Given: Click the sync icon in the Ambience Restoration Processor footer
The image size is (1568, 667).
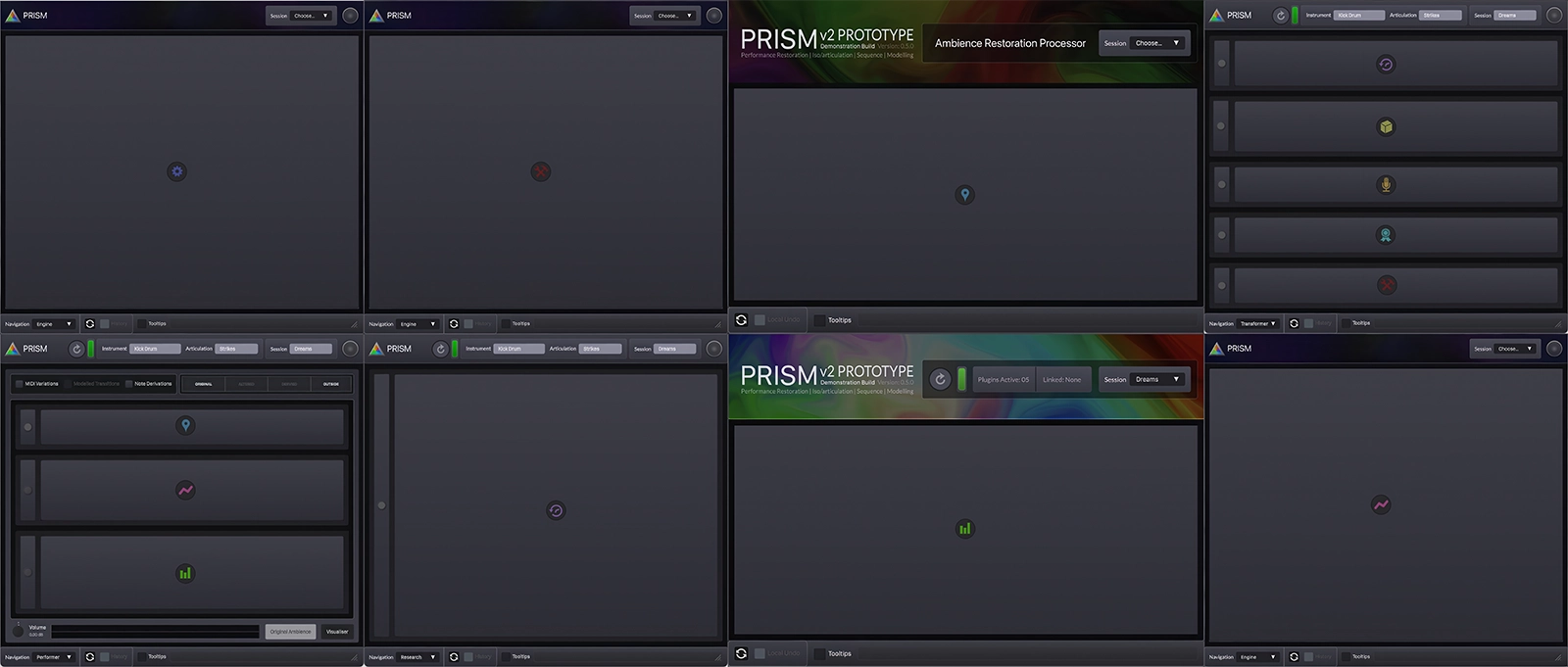Looking at the screenshot, I should pos(742,320).
